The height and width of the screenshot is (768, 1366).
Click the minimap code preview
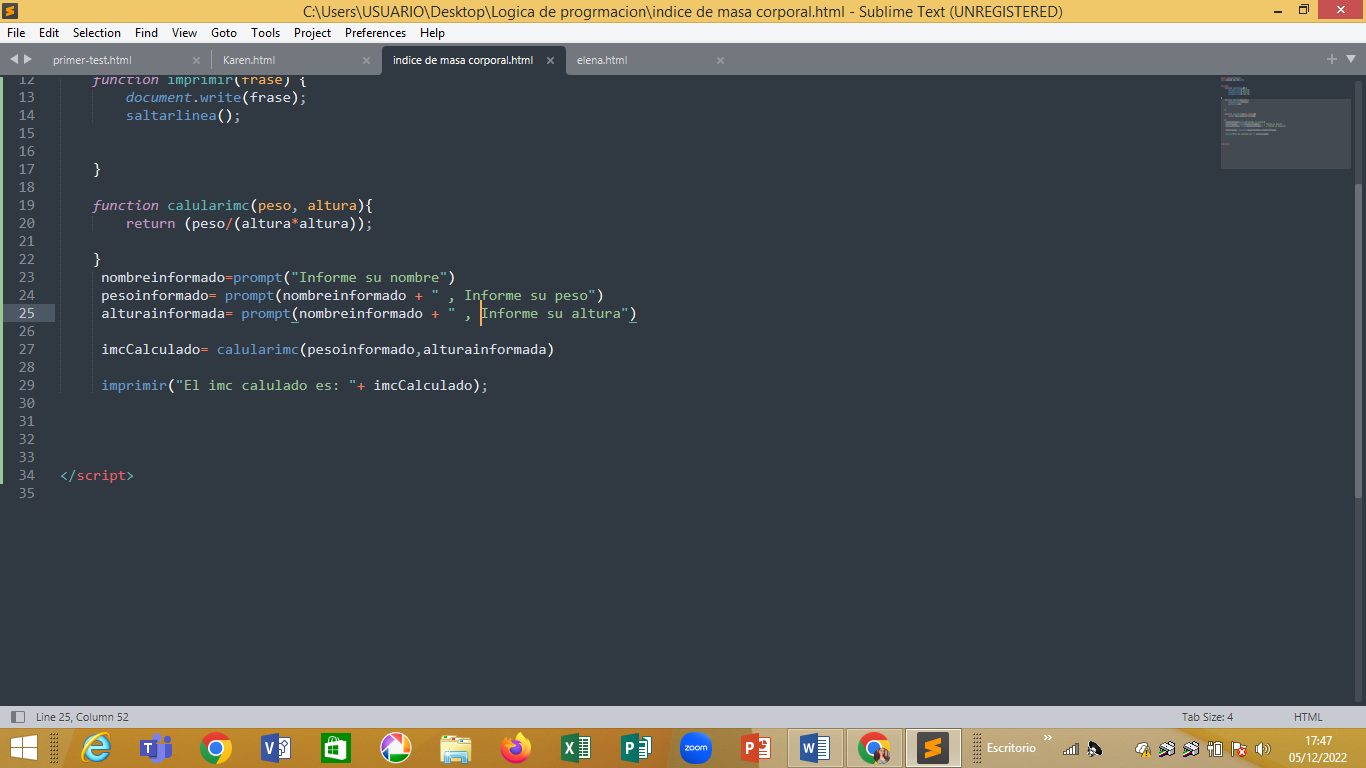(1285, 122)
